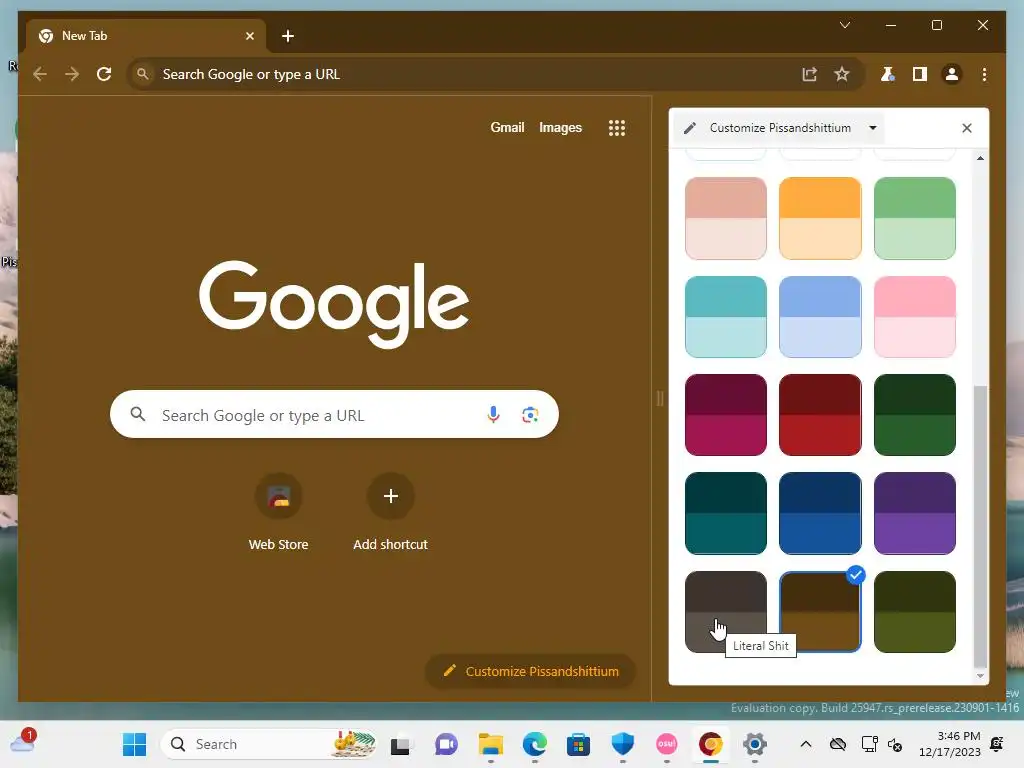Click Customize Pissandshittium button at bottom

pyautogui.click(x=530, y=671)
